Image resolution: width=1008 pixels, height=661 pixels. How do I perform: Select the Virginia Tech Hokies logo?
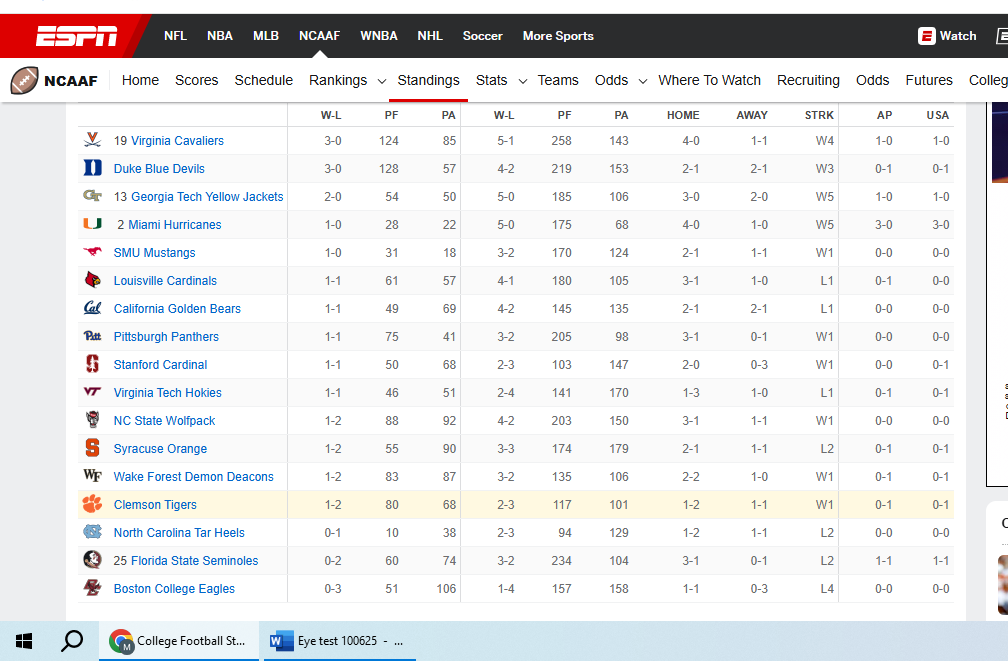[x=92, y=393]
